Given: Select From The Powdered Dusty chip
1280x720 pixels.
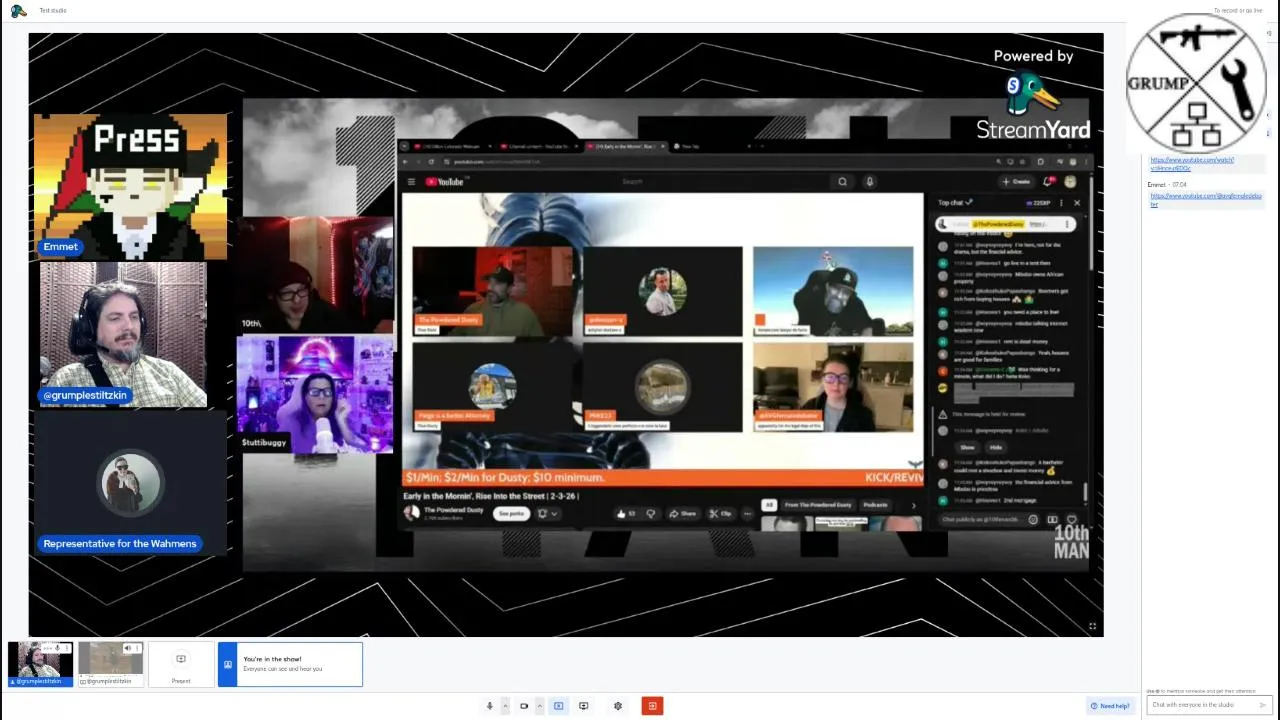Looking at the screenshot, I should 818,505.
